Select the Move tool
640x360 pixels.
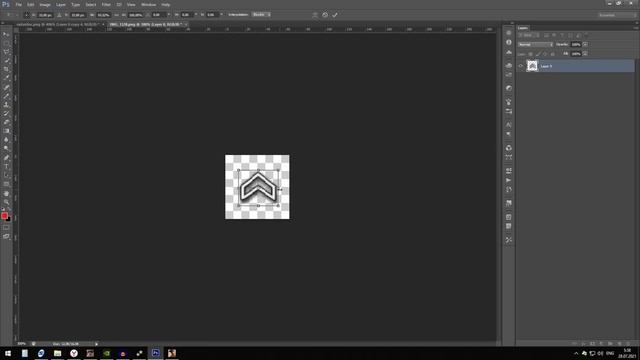(6, 34)
